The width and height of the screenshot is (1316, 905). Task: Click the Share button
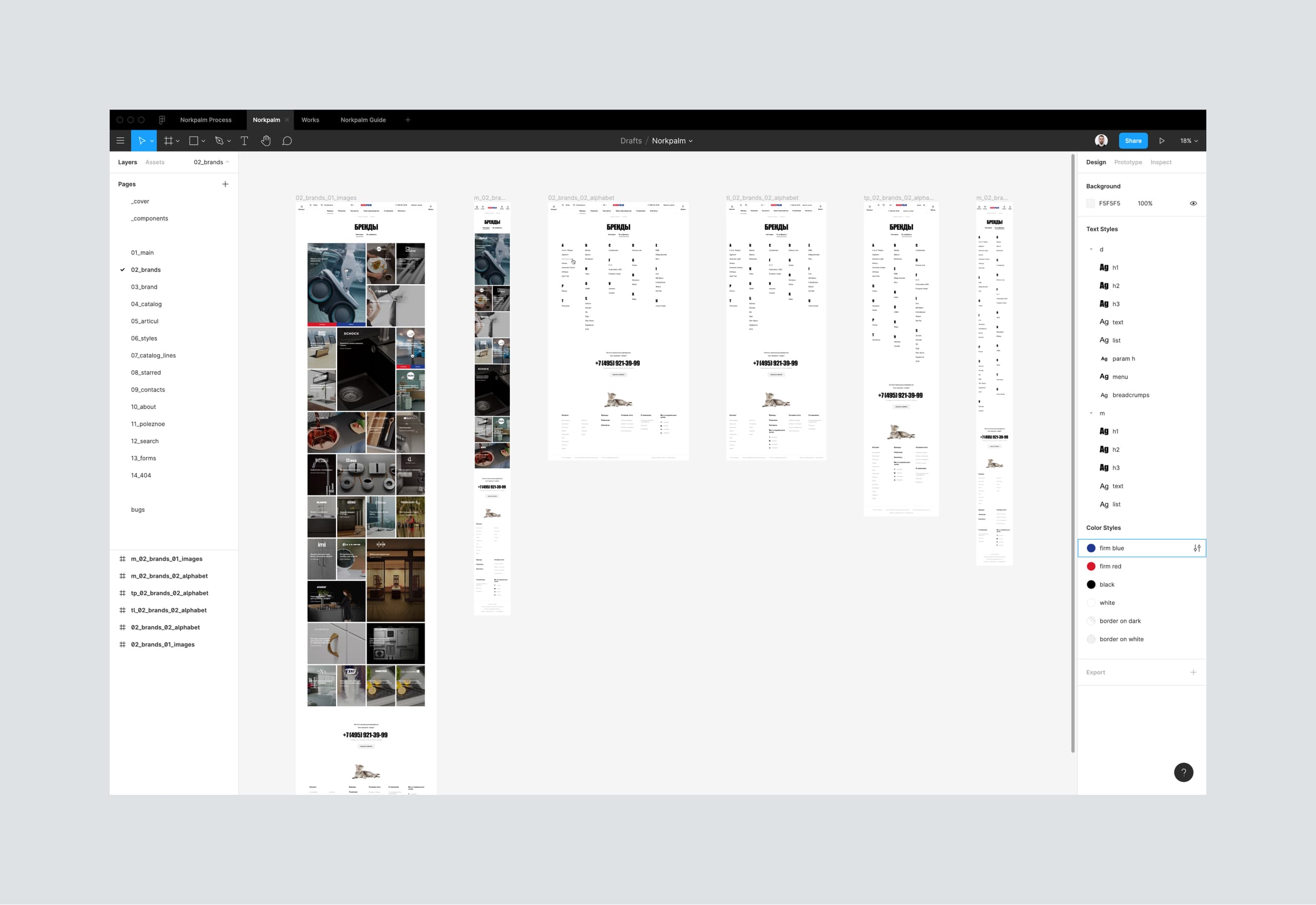click(1133, 141)
